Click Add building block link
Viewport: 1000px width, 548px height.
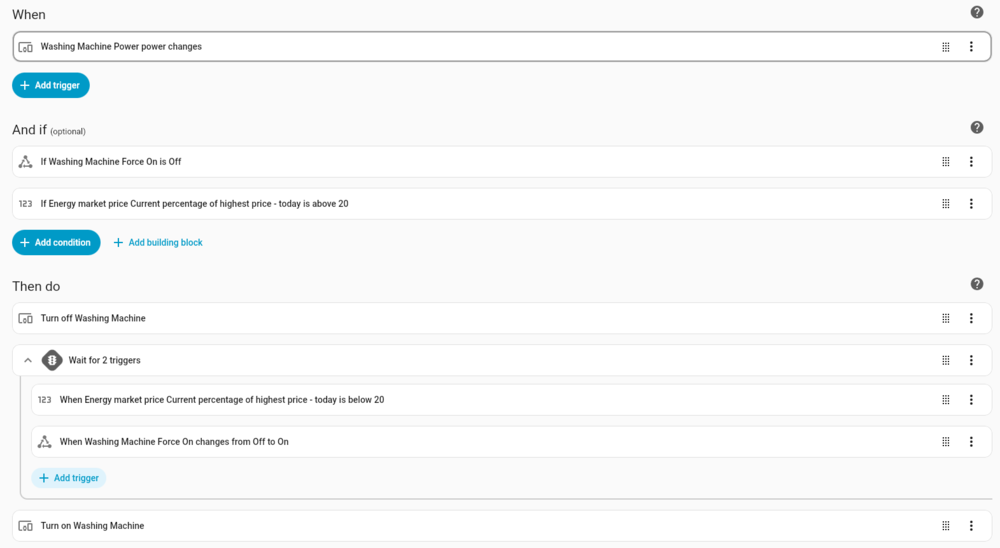(158, 243)
